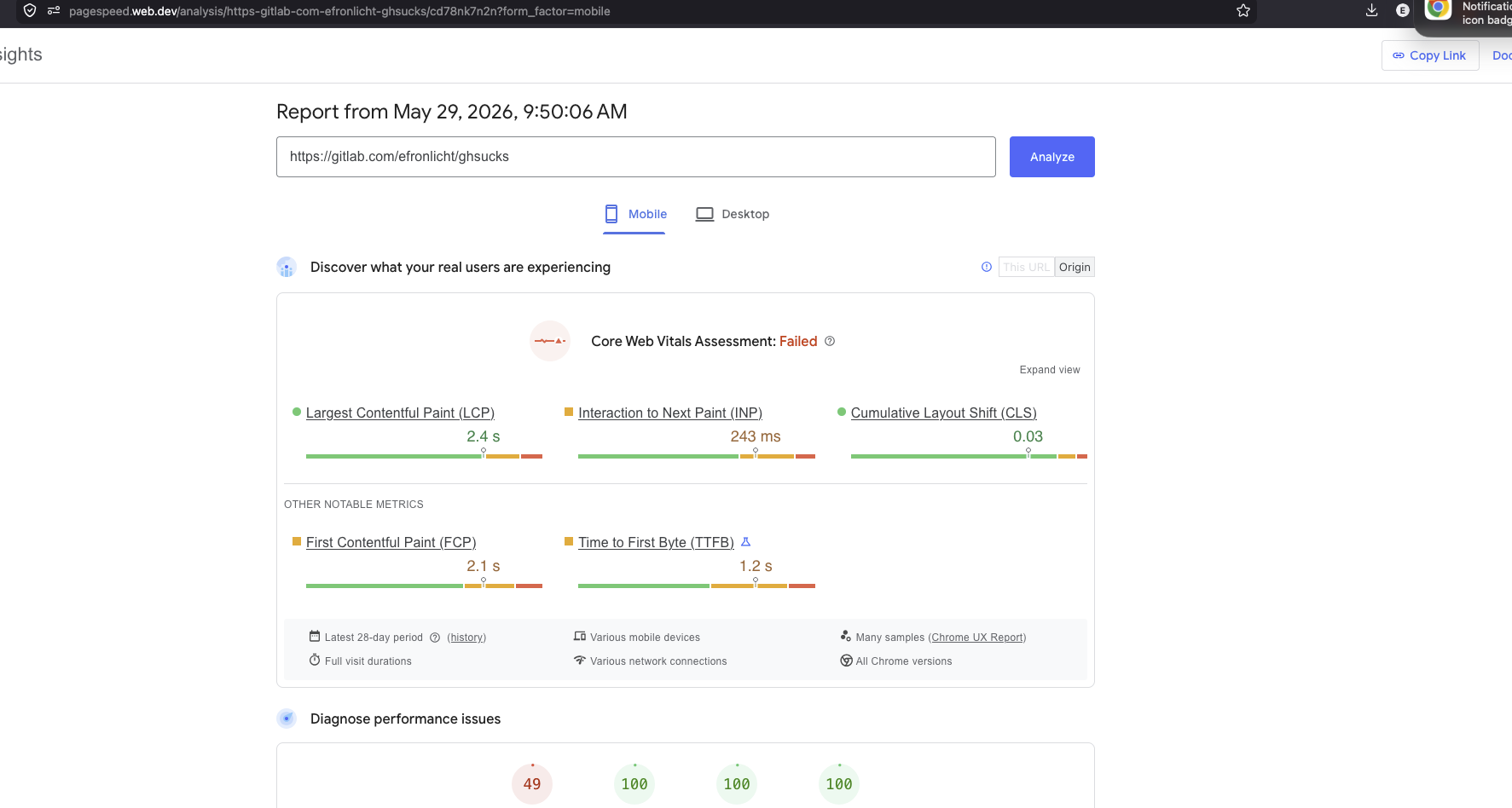Select the Origin toggle
1512x808 pixels.
click(1075, 267)
